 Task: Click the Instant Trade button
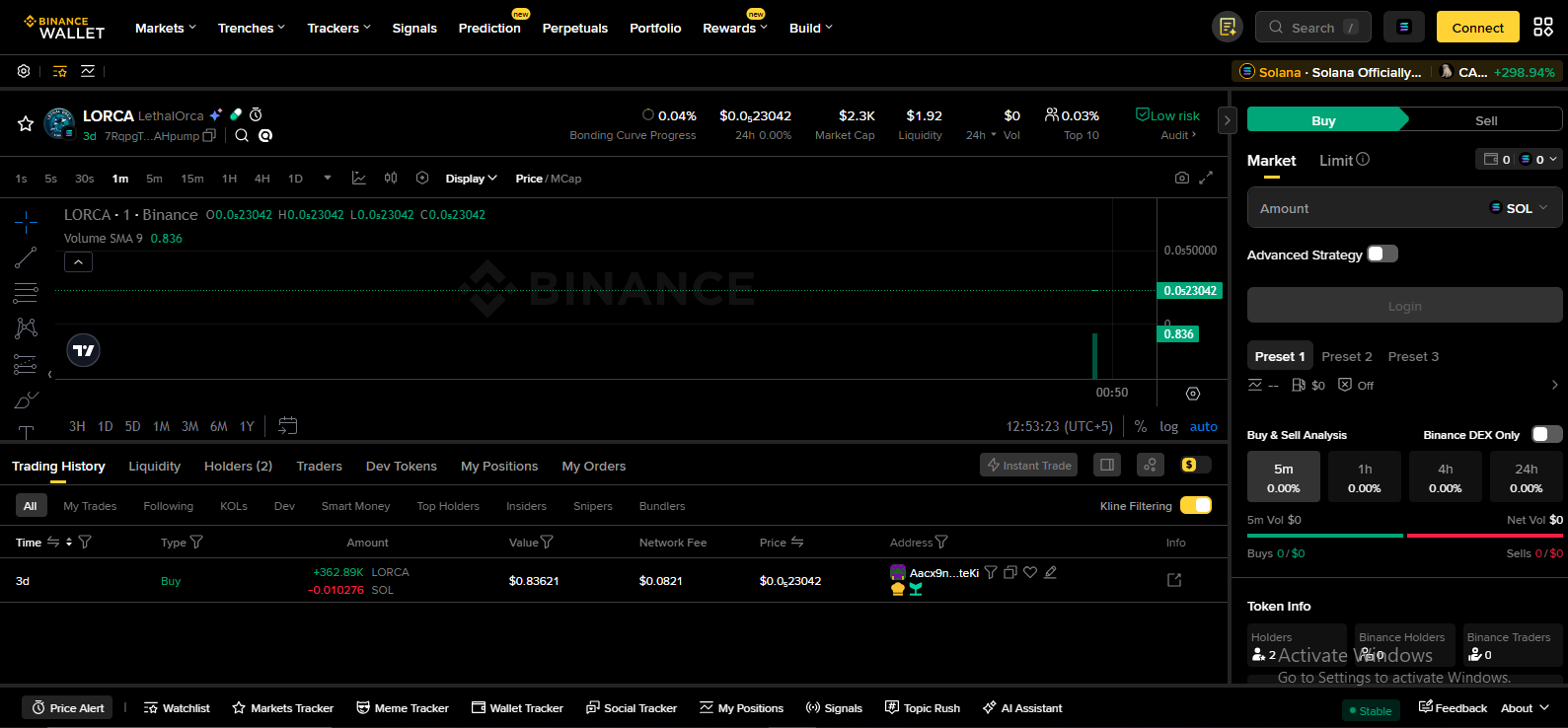point(1029,465)
